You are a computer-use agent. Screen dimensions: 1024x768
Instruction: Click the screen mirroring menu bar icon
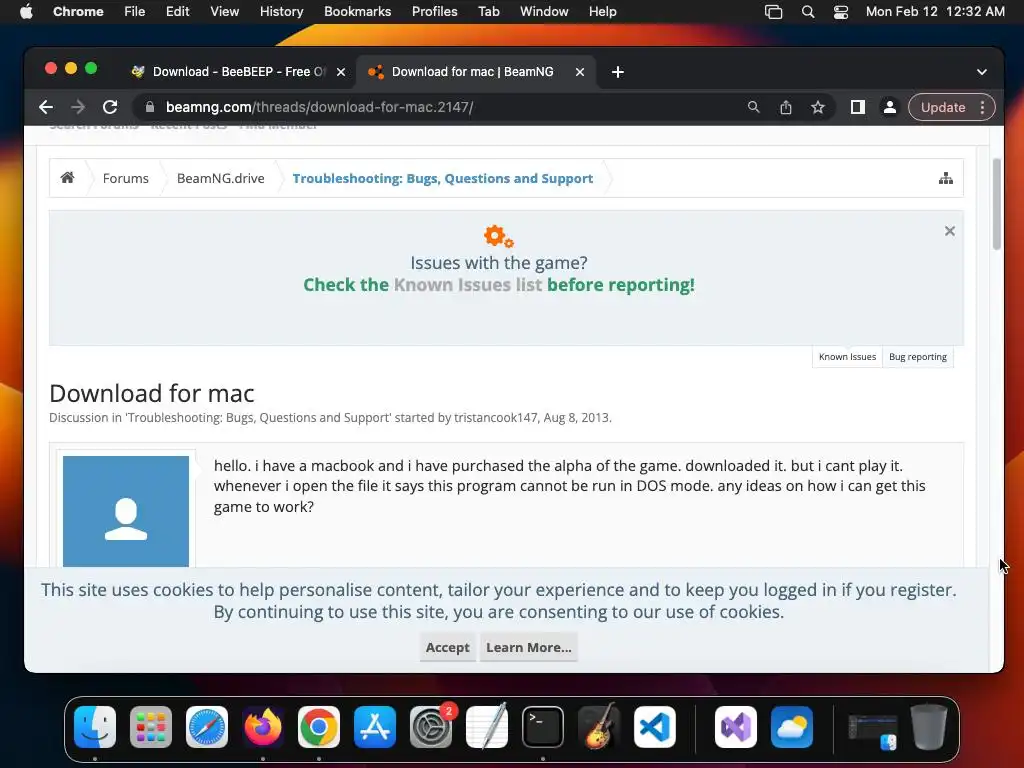click(x=773, y=12)
